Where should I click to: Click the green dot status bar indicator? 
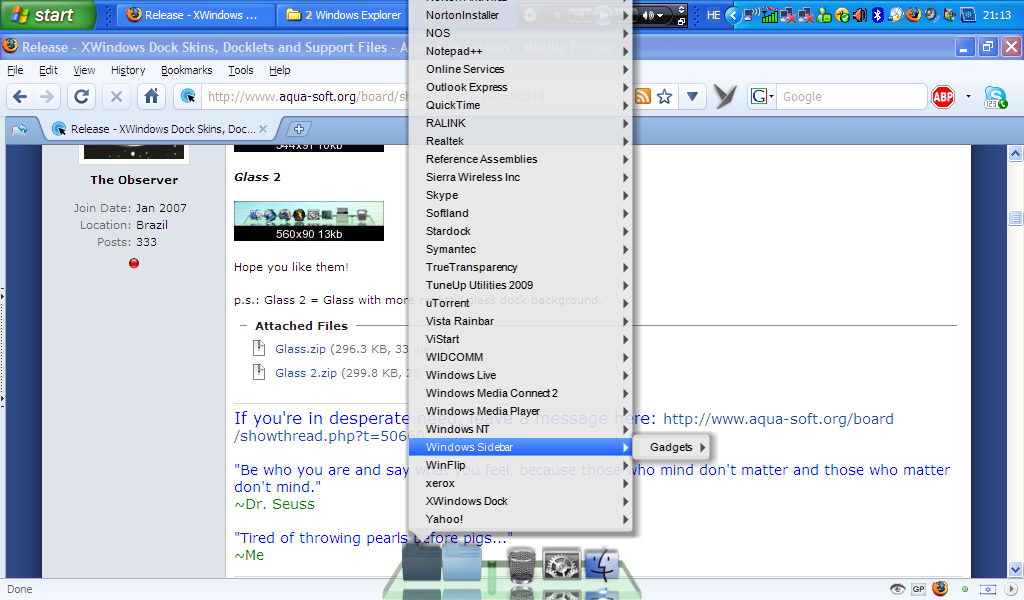pos(965,589)
